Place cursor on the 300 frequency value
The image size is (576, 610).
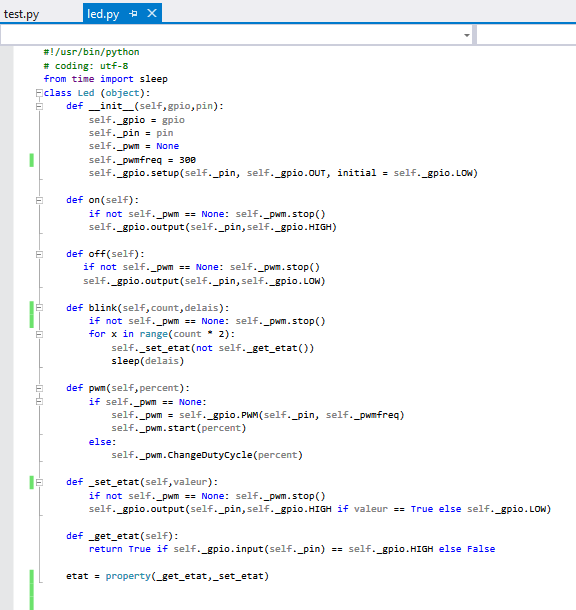187,160
